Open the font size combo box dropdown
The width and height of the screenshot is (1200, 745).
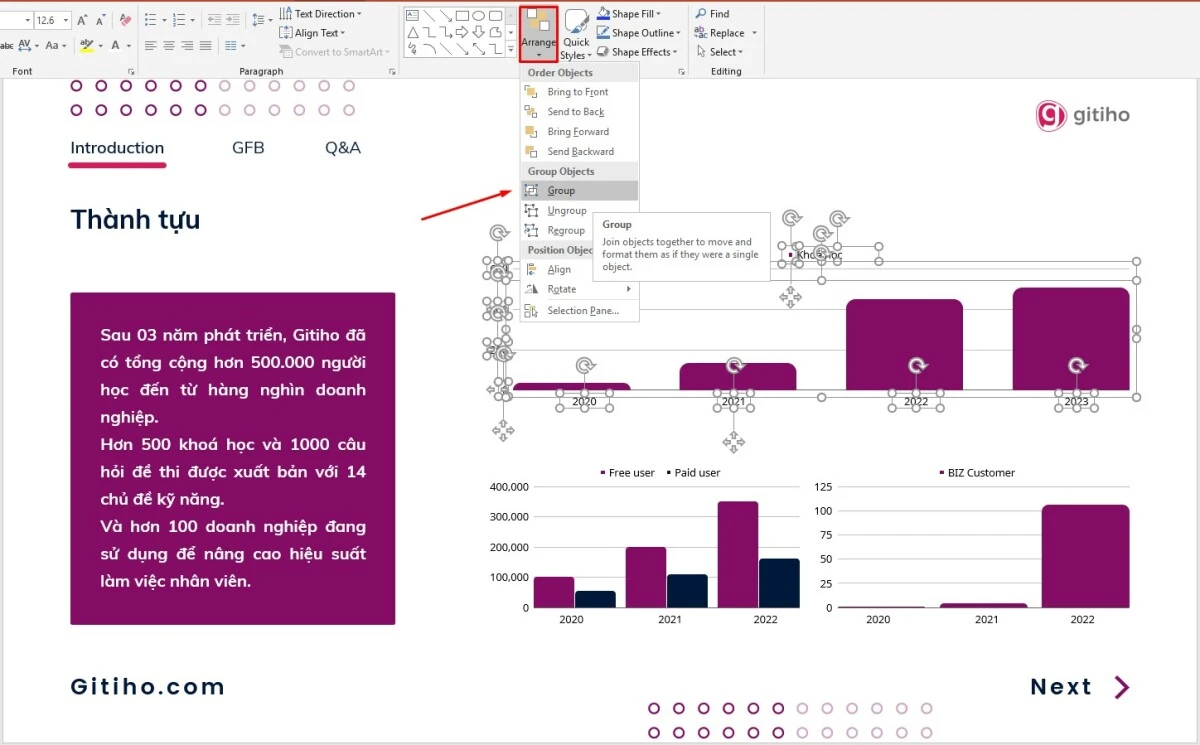tap(66, 20)
